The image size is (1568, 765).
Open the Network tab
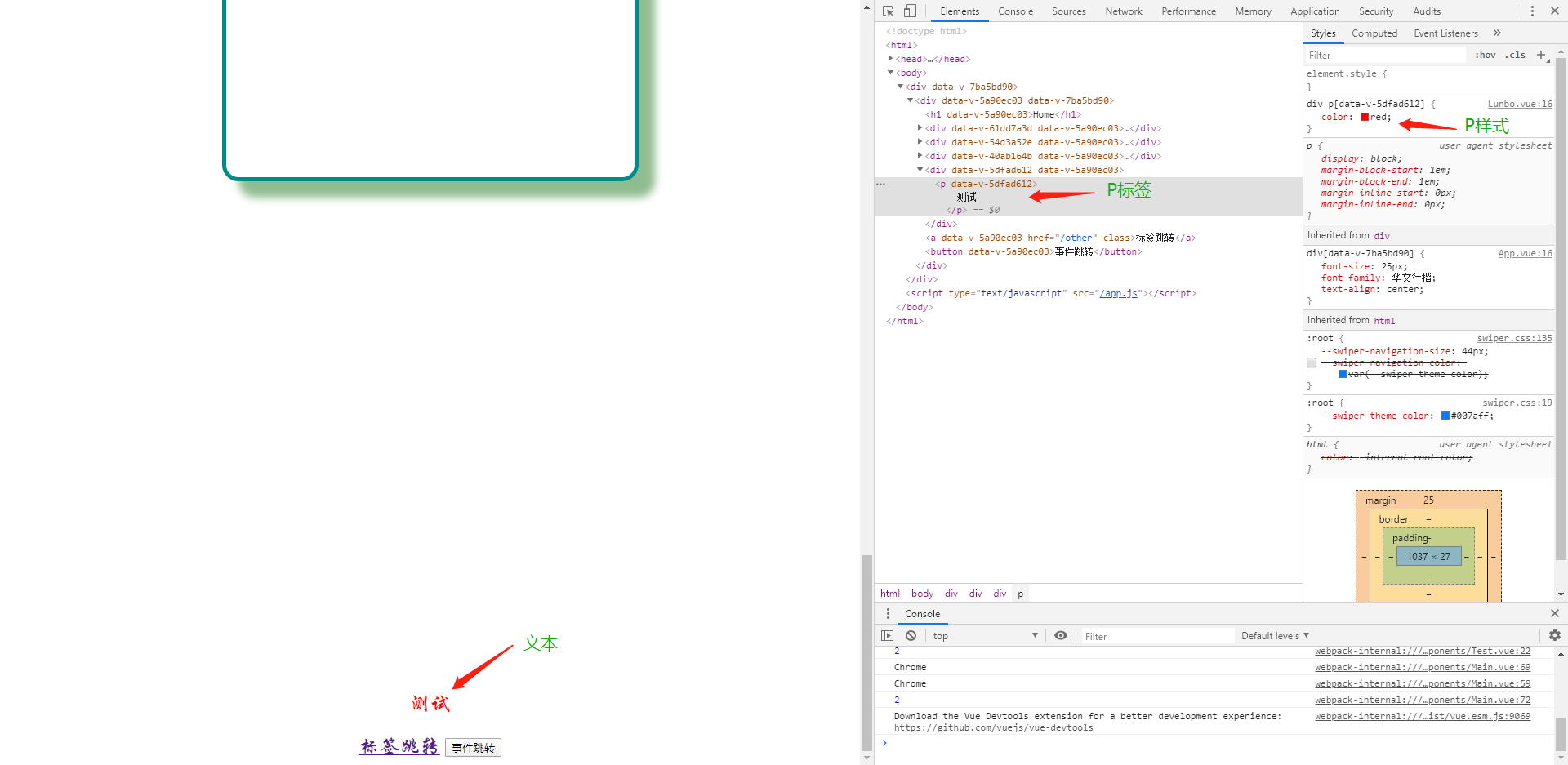click(x=1124, y=11)
